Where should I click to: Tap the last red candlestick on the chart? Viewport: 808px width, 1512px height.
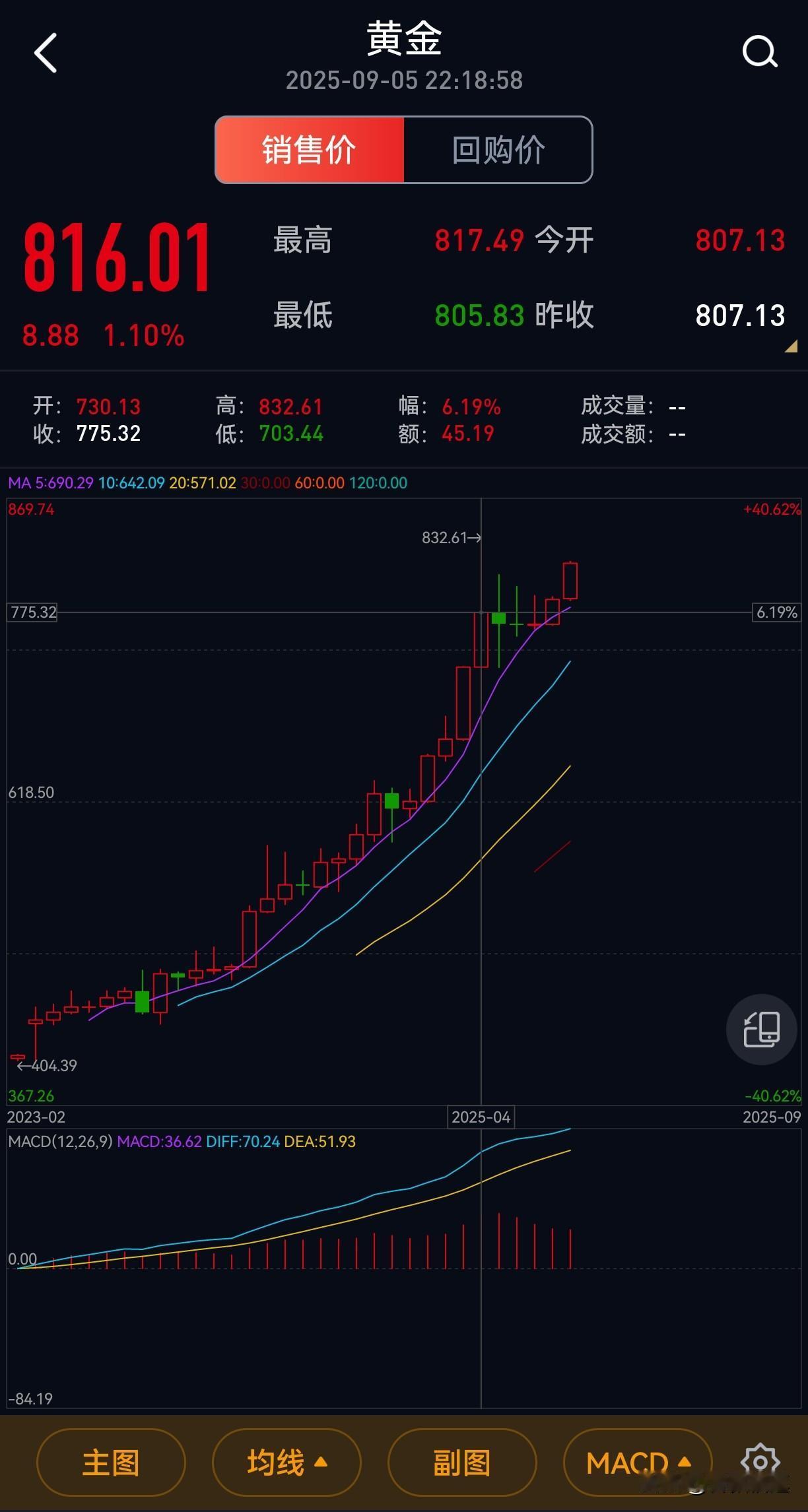[x=570, y=581]
